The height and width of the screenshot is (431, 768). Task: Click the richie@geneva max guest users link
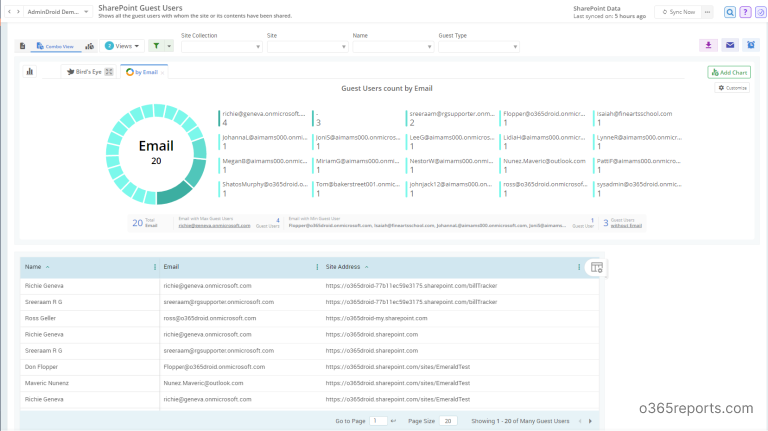(214, 226)
